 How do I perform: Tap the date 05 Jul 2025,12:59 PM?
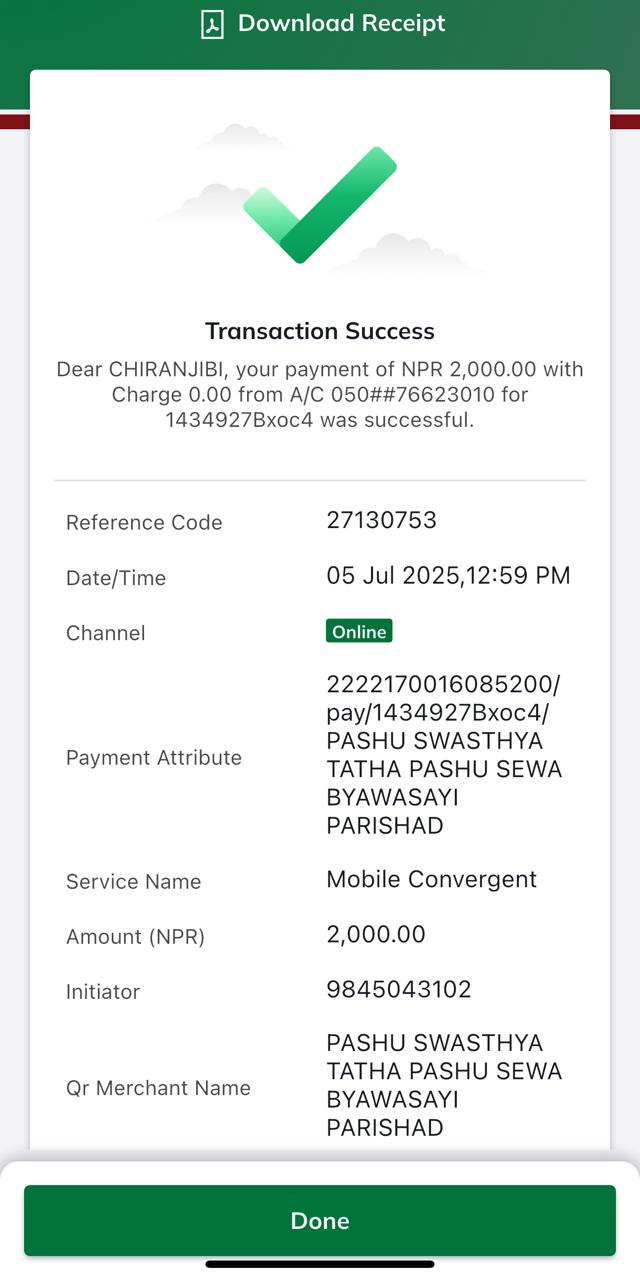point(448,576)
